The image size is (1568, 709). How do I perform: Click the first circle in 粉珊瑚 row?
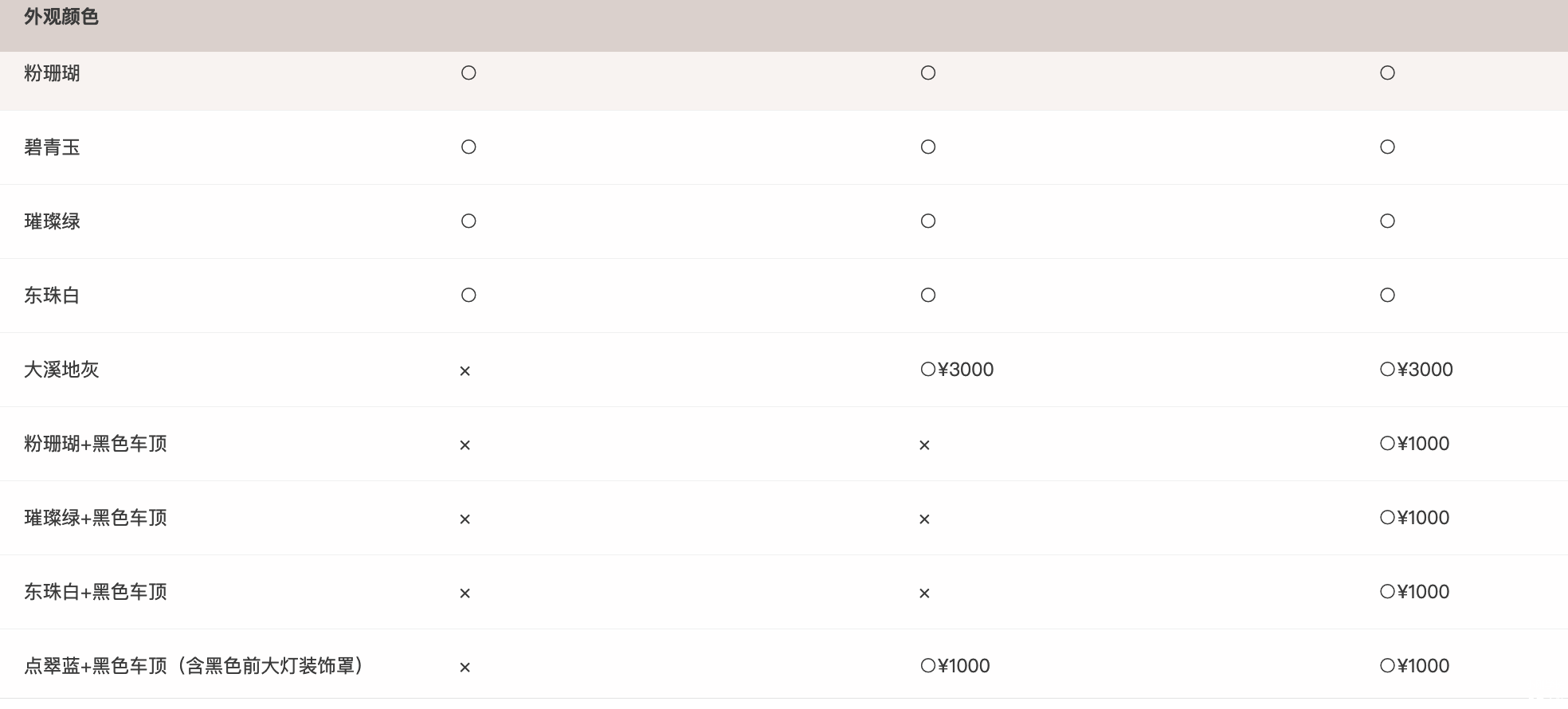468,73
